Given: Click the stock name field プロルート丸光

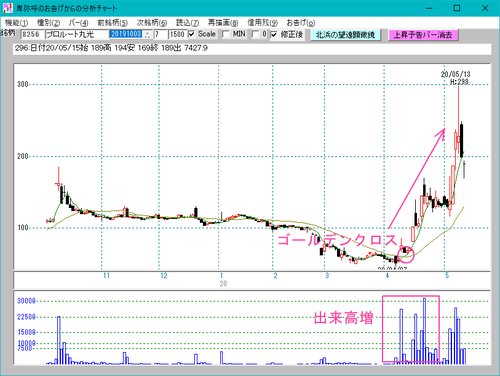Looking at the screenshot, I should point(77,34).
